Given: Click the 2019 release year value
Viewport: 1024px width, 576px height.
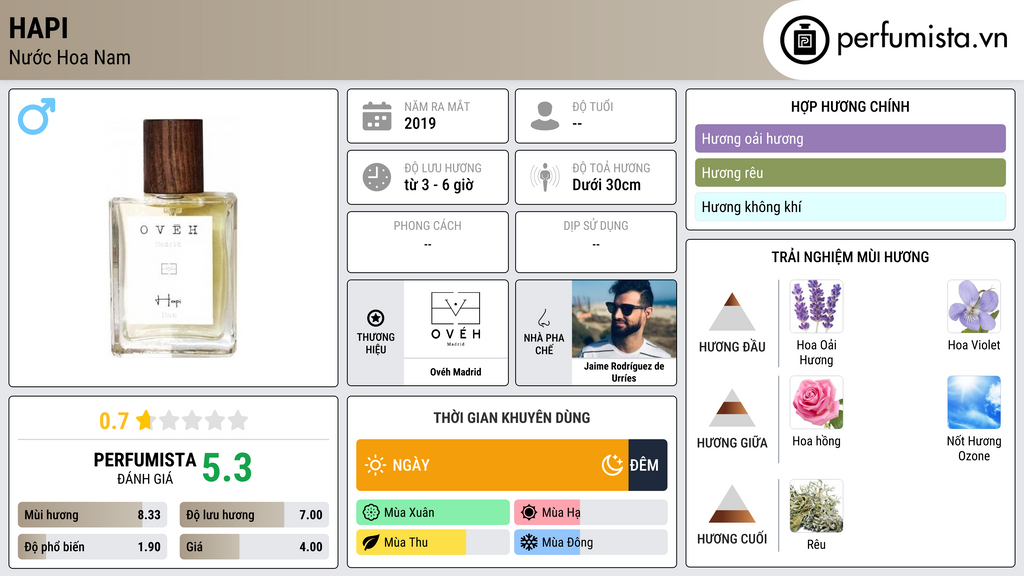Looking at the screenshot, I should point(420,123).
